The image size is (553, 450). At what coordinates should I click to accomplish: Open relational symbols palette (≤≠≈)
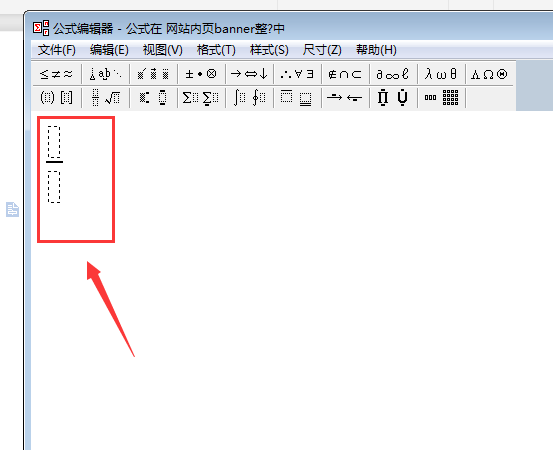tap(56, 74)
